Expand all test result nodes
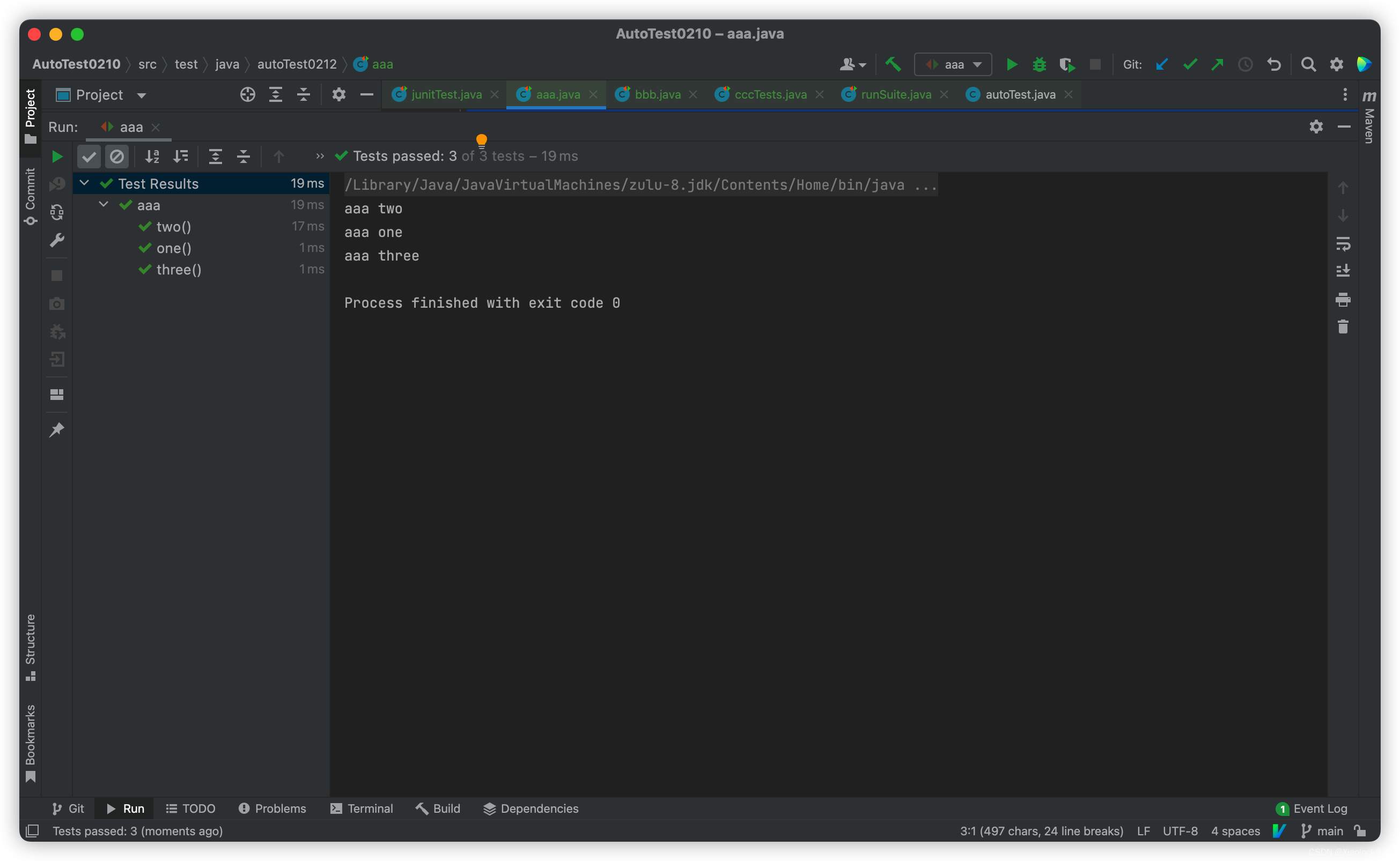 pos(215,156)
